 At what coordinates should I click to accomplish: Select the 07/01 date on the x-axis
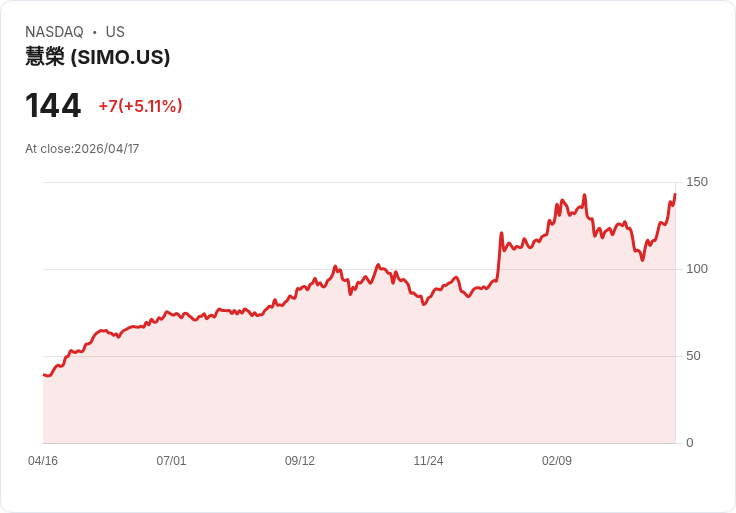pos(171,461)
